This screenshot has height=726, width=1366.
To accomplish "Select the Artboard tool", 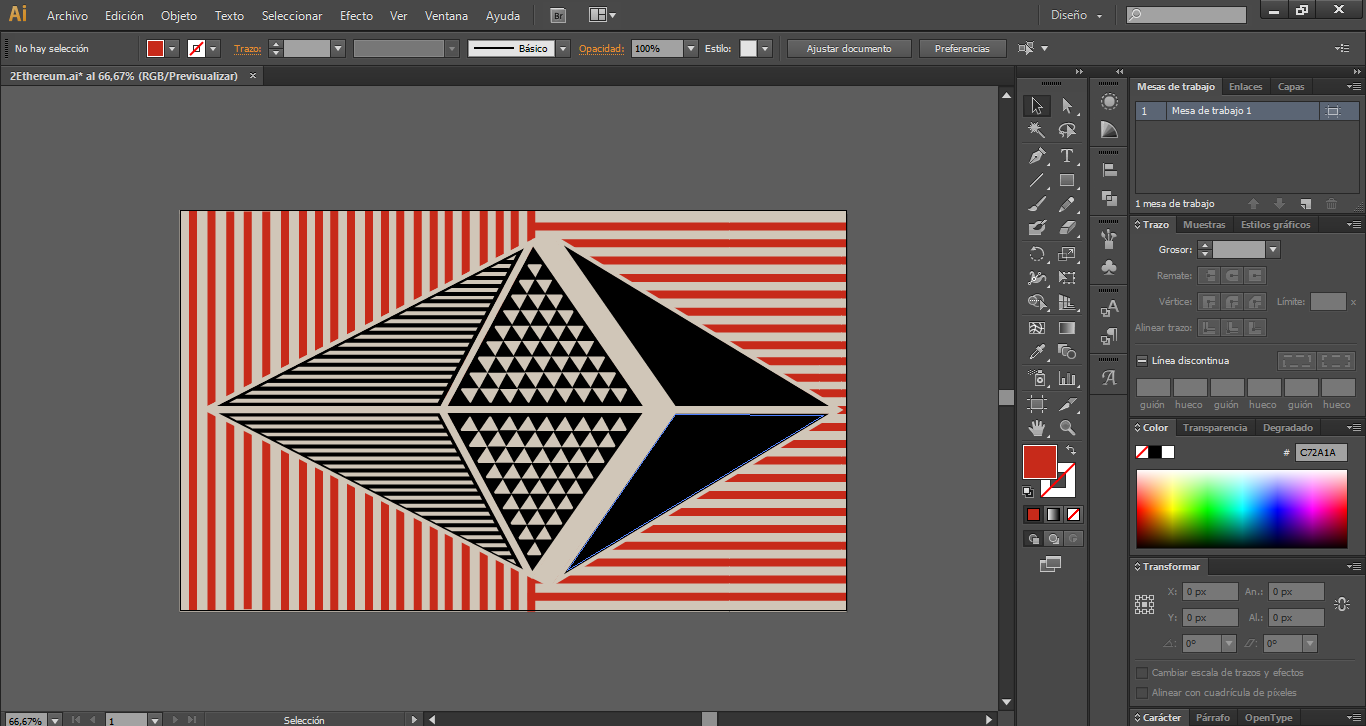I will click(x=1037, y=404).
